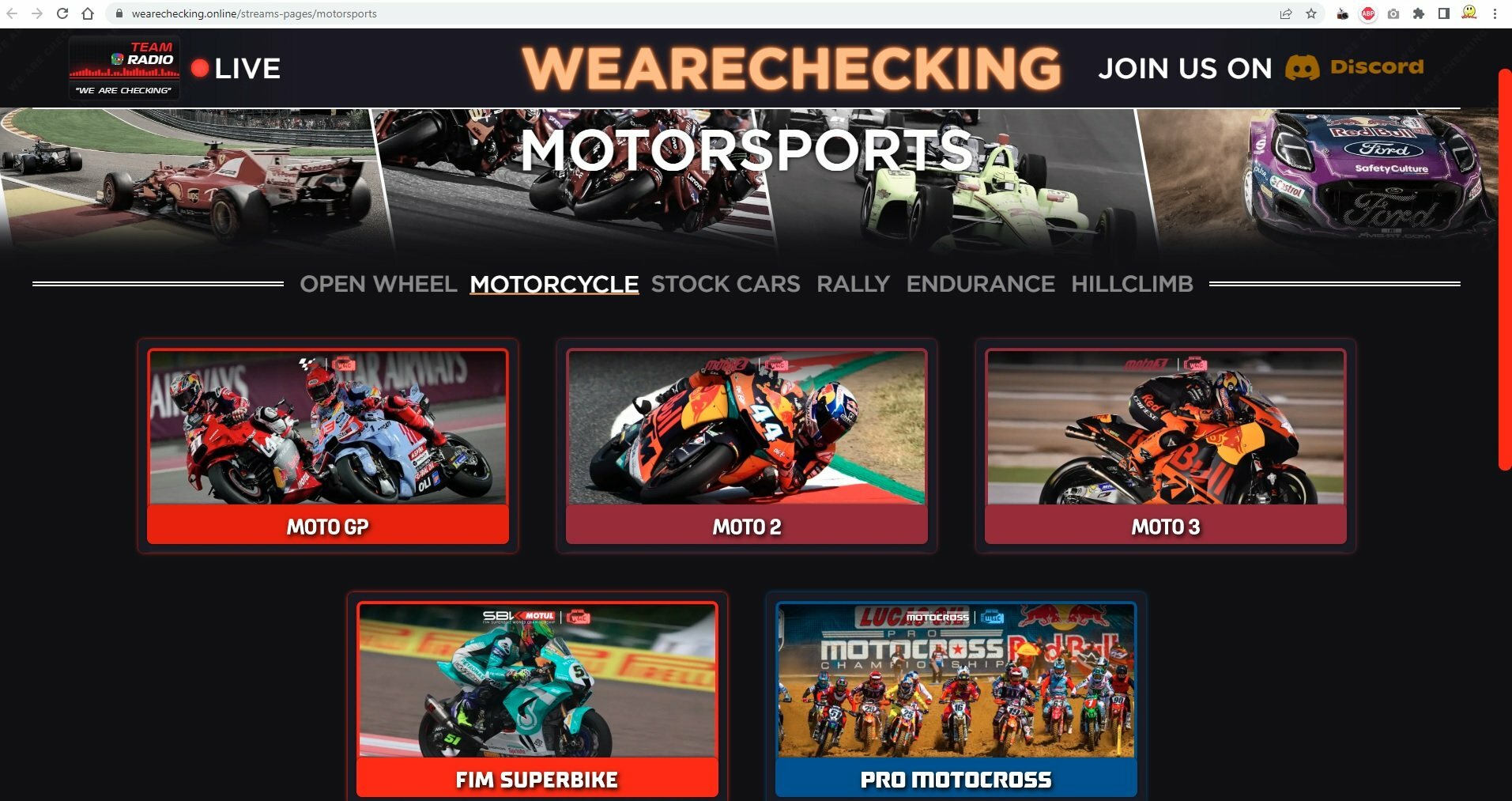Image resolution: width=1512 pixels, height=801 pixels.
Task: Click the red page scrollbar
Action: click(x=1504, y=270)
